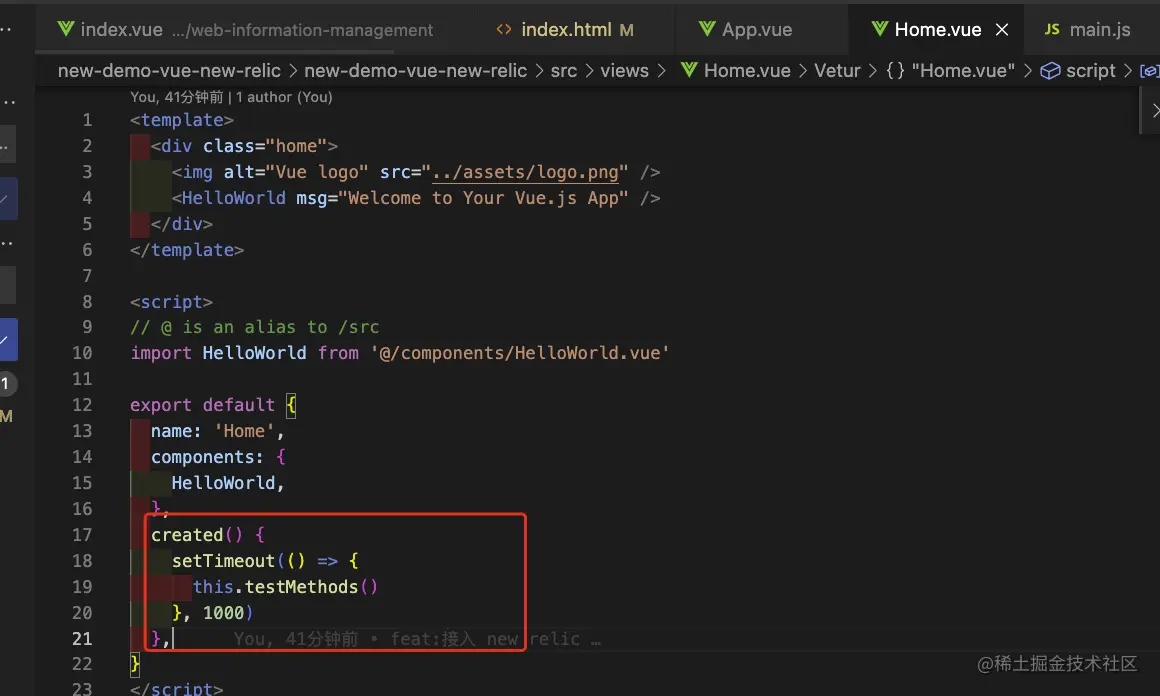Open the Vetur breadcrumb segment

coord(837,70)
